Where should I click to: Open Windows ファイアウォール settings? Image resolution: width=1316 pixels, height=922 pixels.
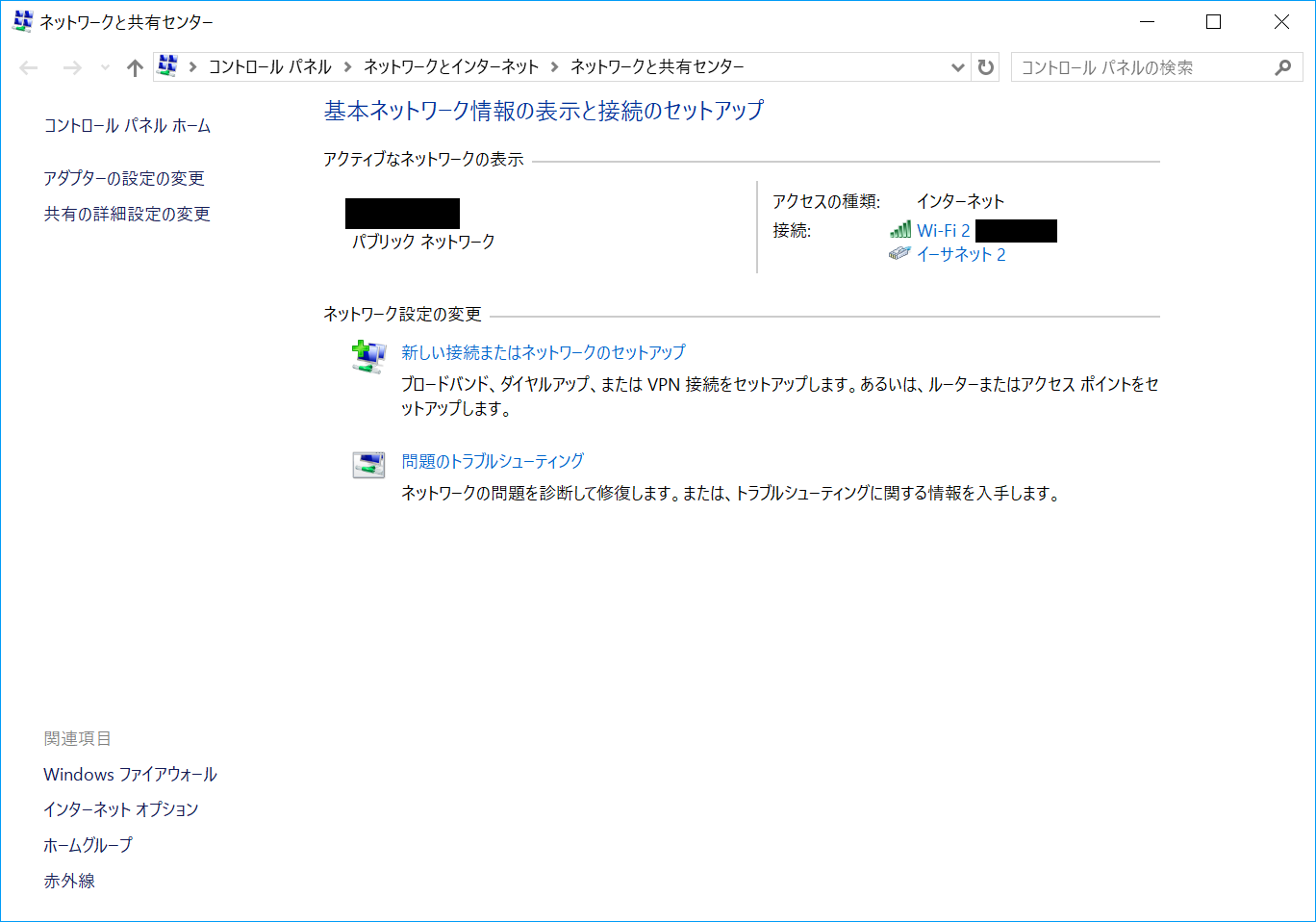(x=129, y=774)
